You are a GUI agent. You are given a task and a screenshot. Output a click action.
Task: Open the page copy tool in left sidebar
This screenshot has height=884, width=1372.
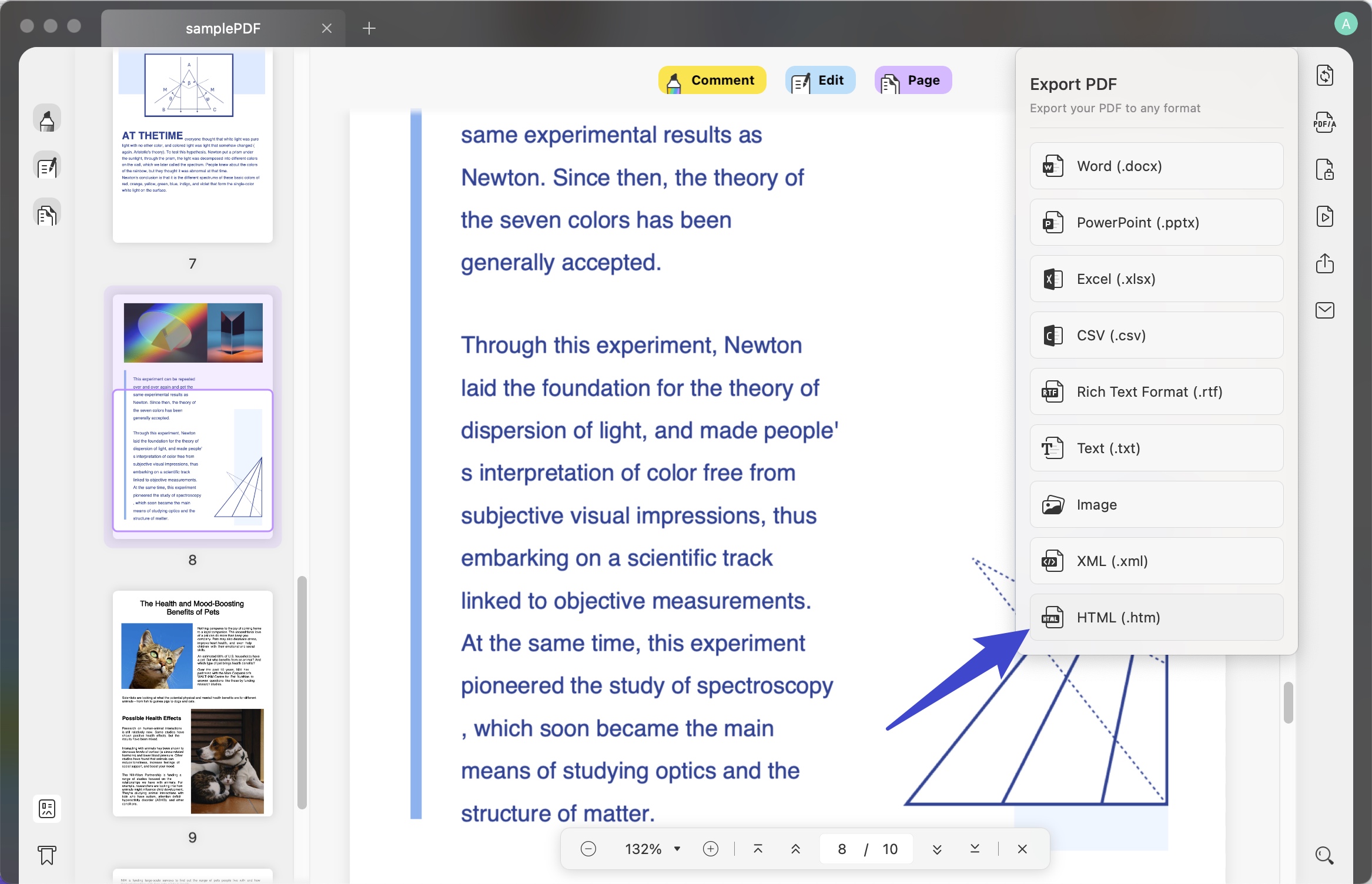click(x=47, y=212)
